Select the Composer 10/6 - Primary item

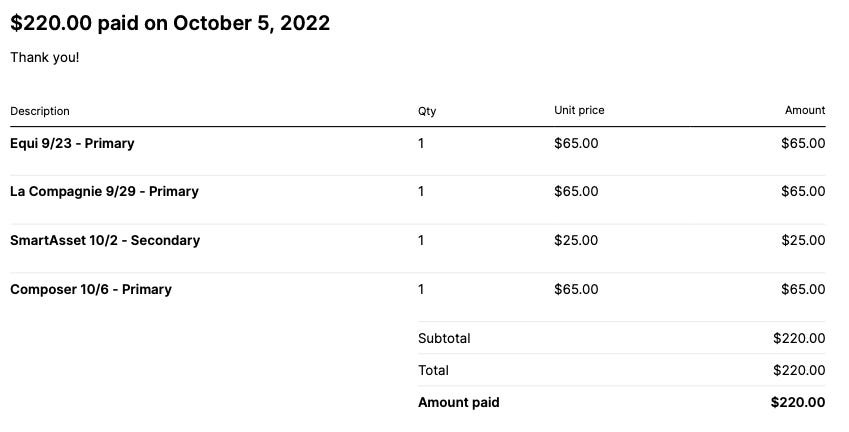pyautogui.click(x=91, y=289)
